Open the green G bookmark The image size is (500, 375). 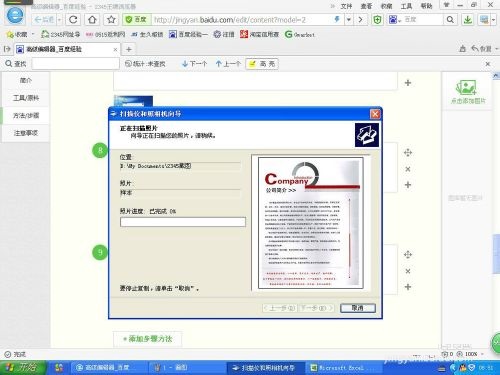pyautogui.click(x=300, y=34)
